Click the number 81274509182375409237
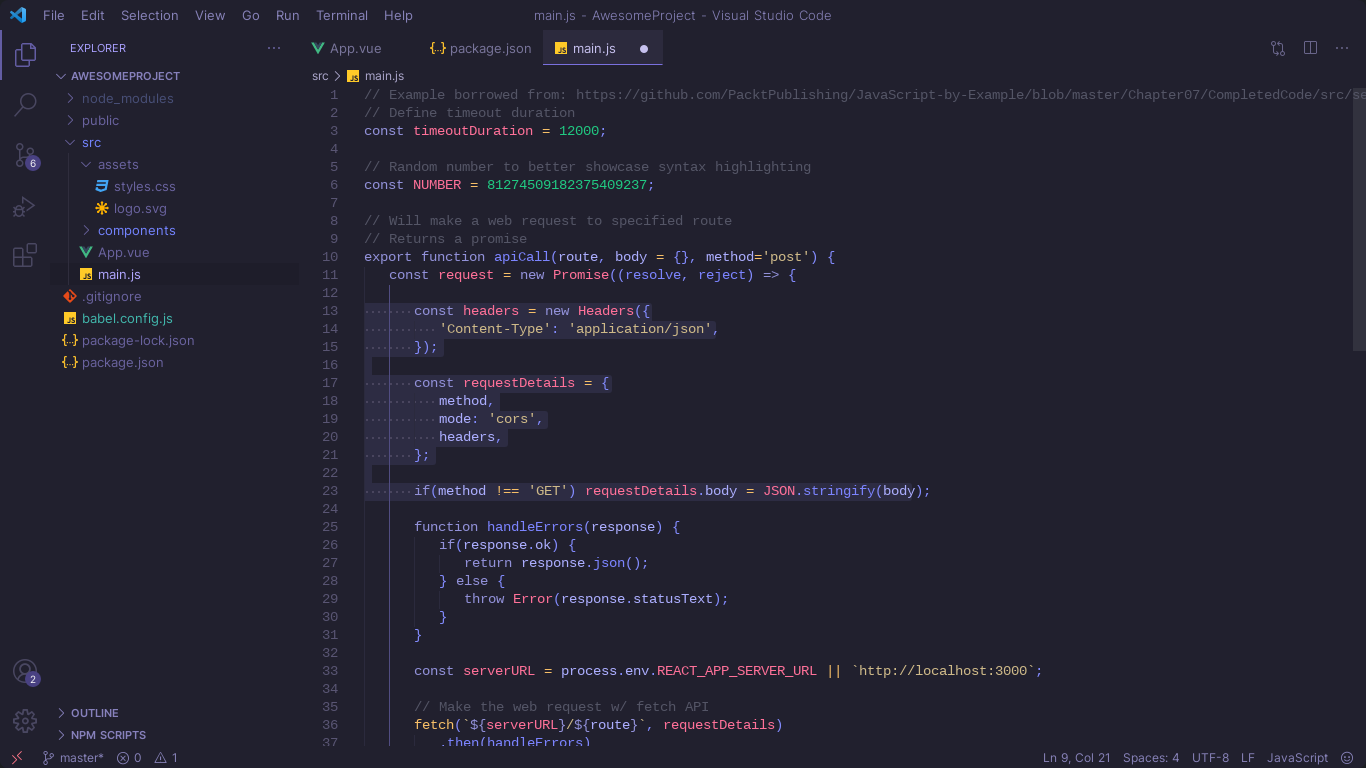This screenshot has width=1366, height=768. (x=568, y=185)
